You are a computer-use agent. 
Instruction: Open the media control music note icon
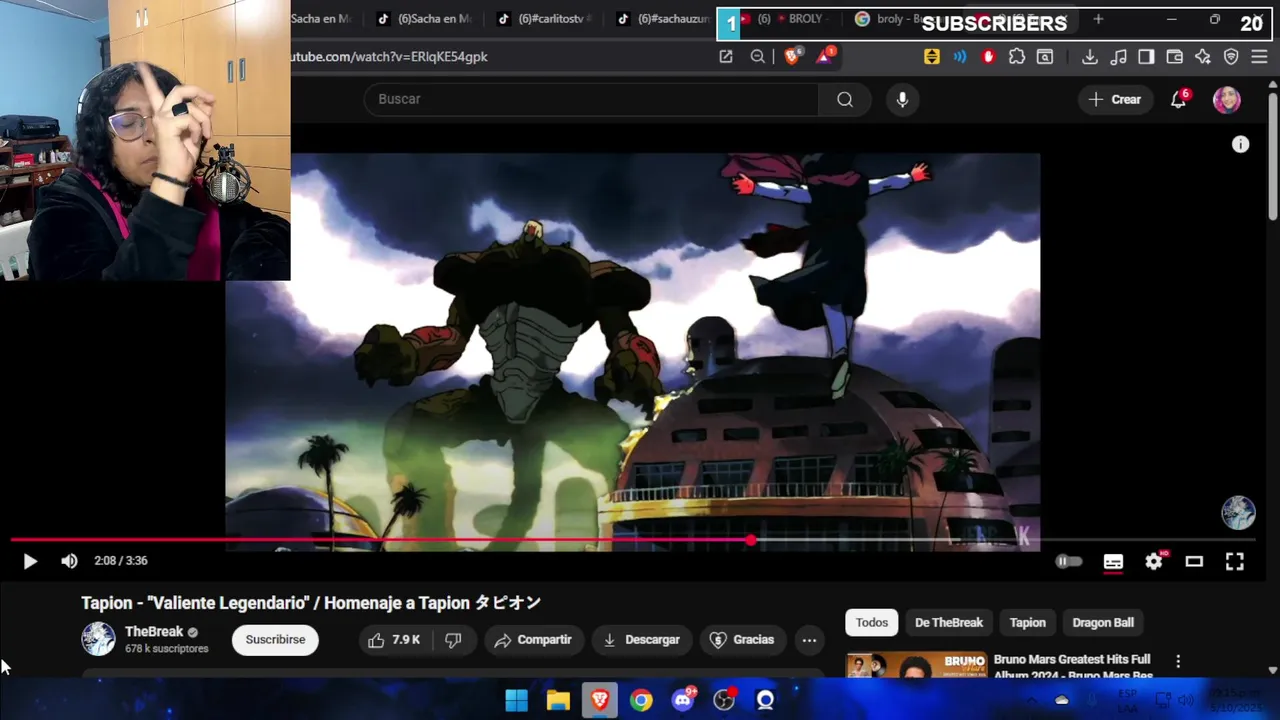pyautogui.click(x=1119, y=57)
